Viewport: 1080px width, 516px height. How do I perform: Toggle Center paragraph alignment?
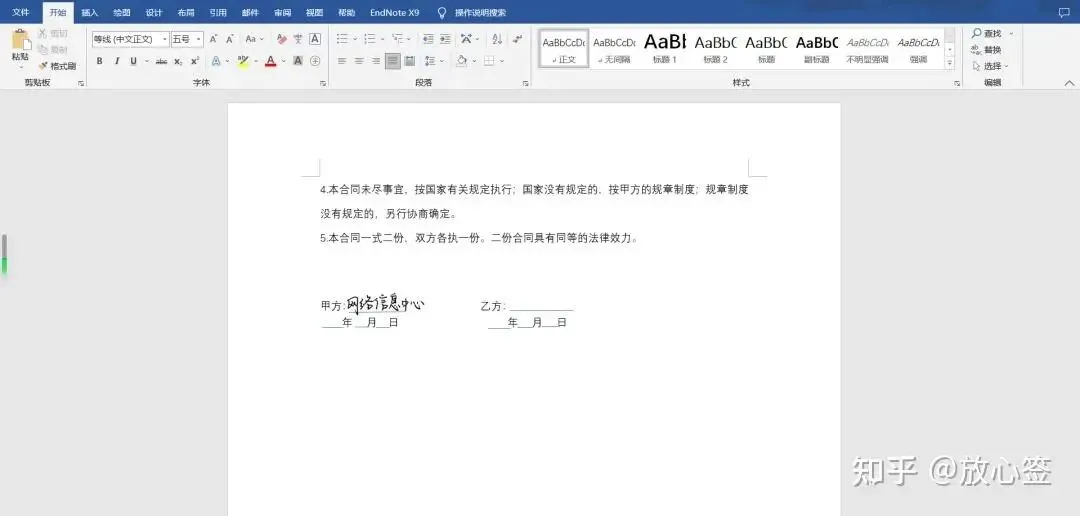pyautogui.click(x=358, y=61)
